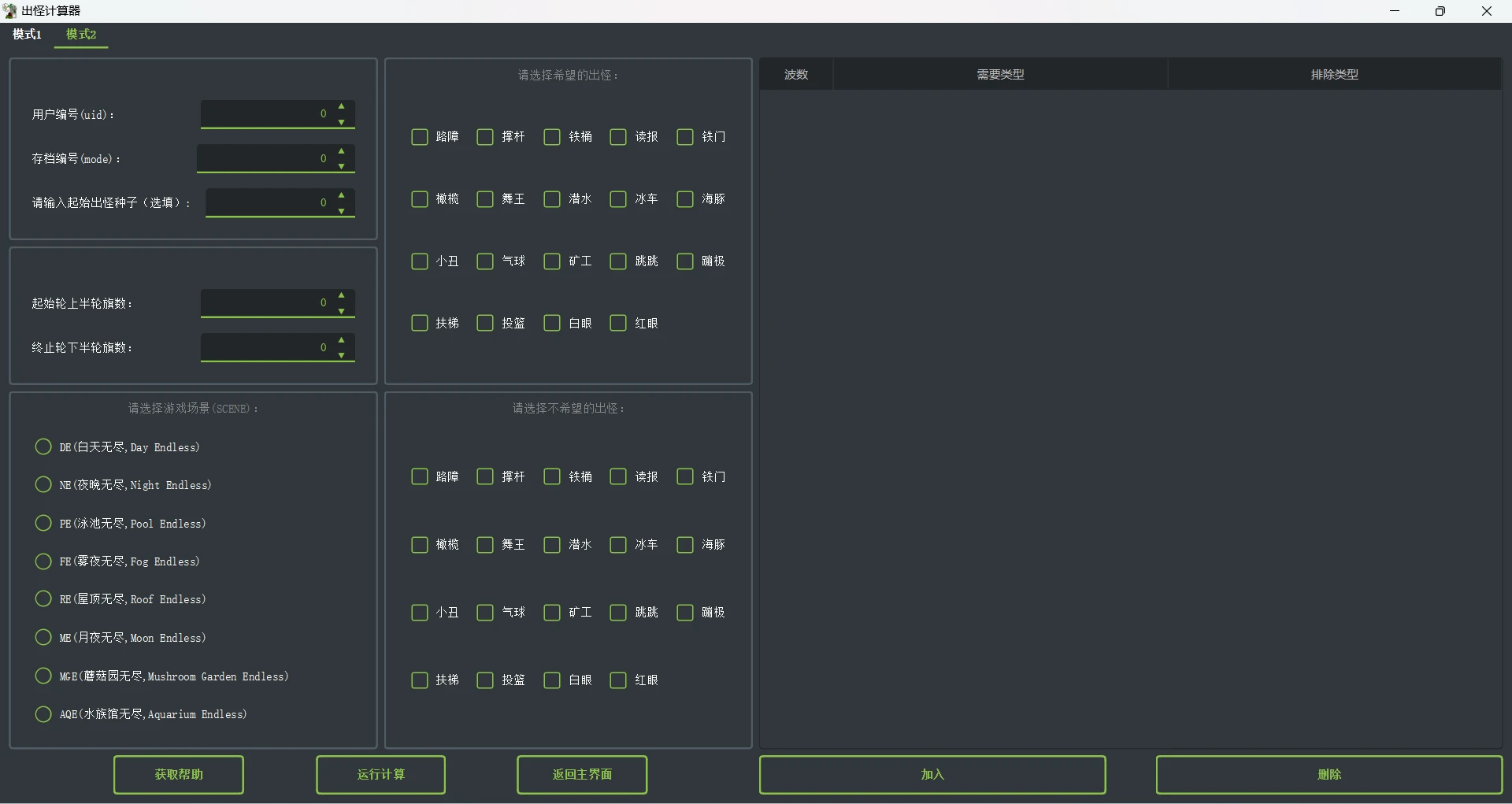
Task: Select the 模式2 tab
Action: click(x=81, y=35)
